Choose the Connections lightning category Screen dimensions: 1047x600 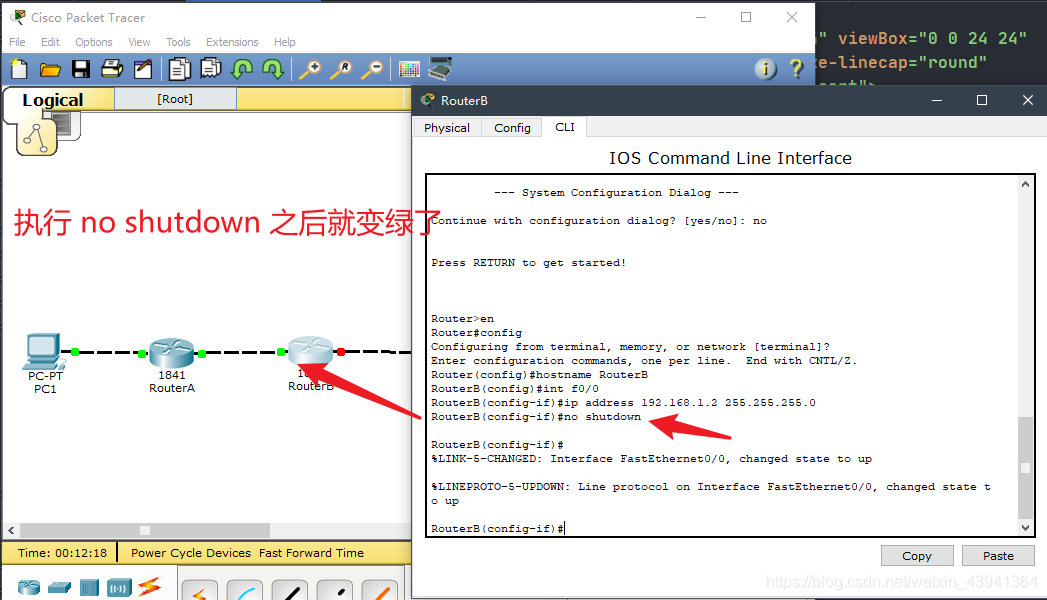point(150,587)
